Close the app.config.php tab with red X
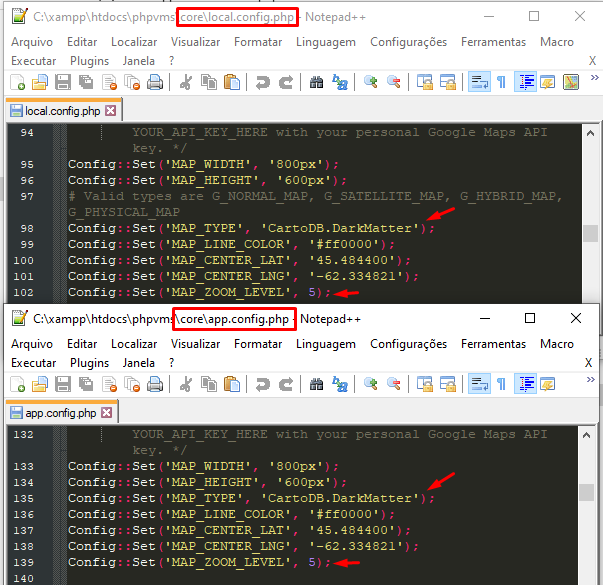 pos(107,413)
